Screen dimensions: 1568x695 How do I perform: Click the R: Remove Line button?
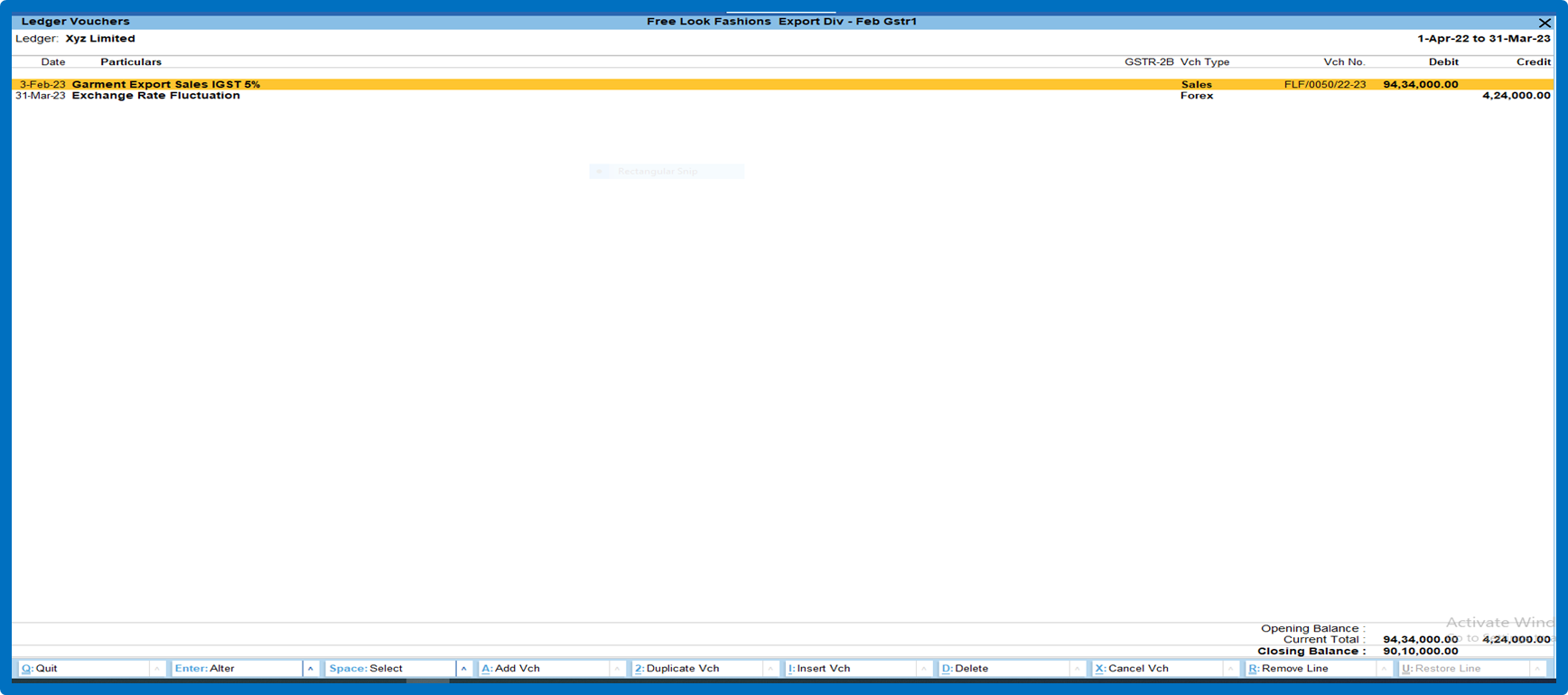click(x=1311, y=669)
